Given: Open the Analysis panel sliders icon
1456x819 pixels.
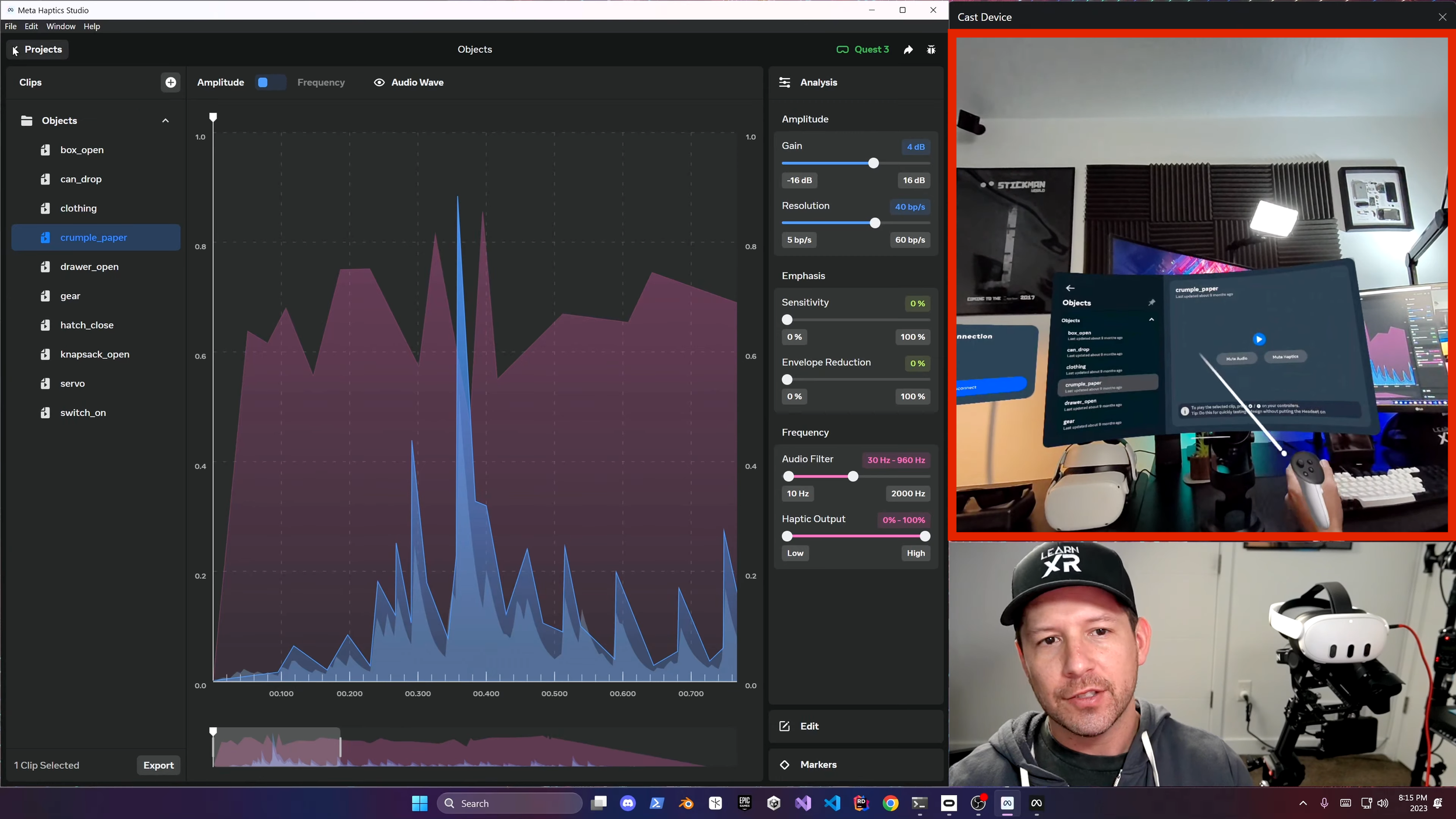Looking at the screenshot, I should click(x=785, y=82).
